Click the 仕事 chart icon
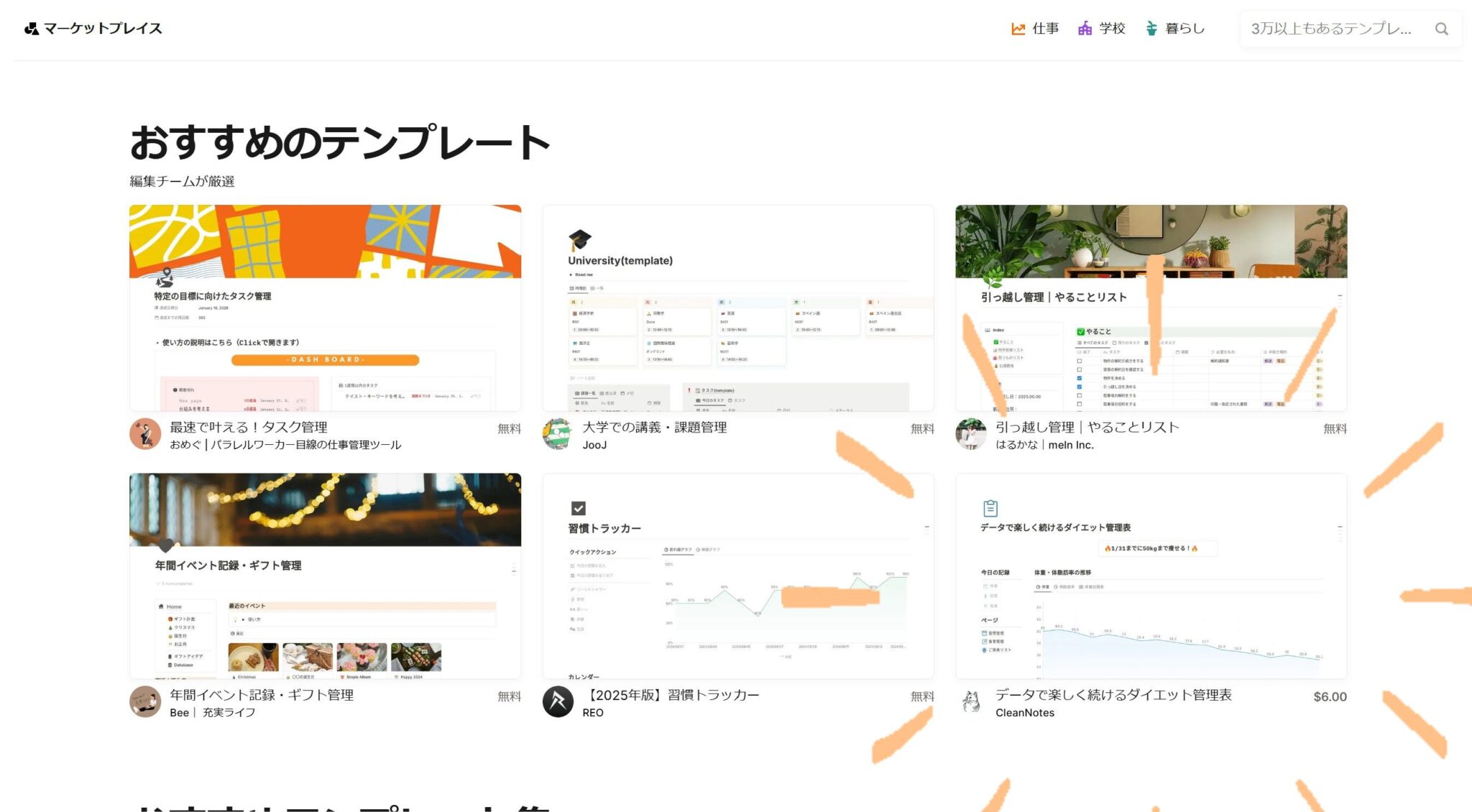The width and height of the screenshot is (1472, 812). (x=1018, y=29)
